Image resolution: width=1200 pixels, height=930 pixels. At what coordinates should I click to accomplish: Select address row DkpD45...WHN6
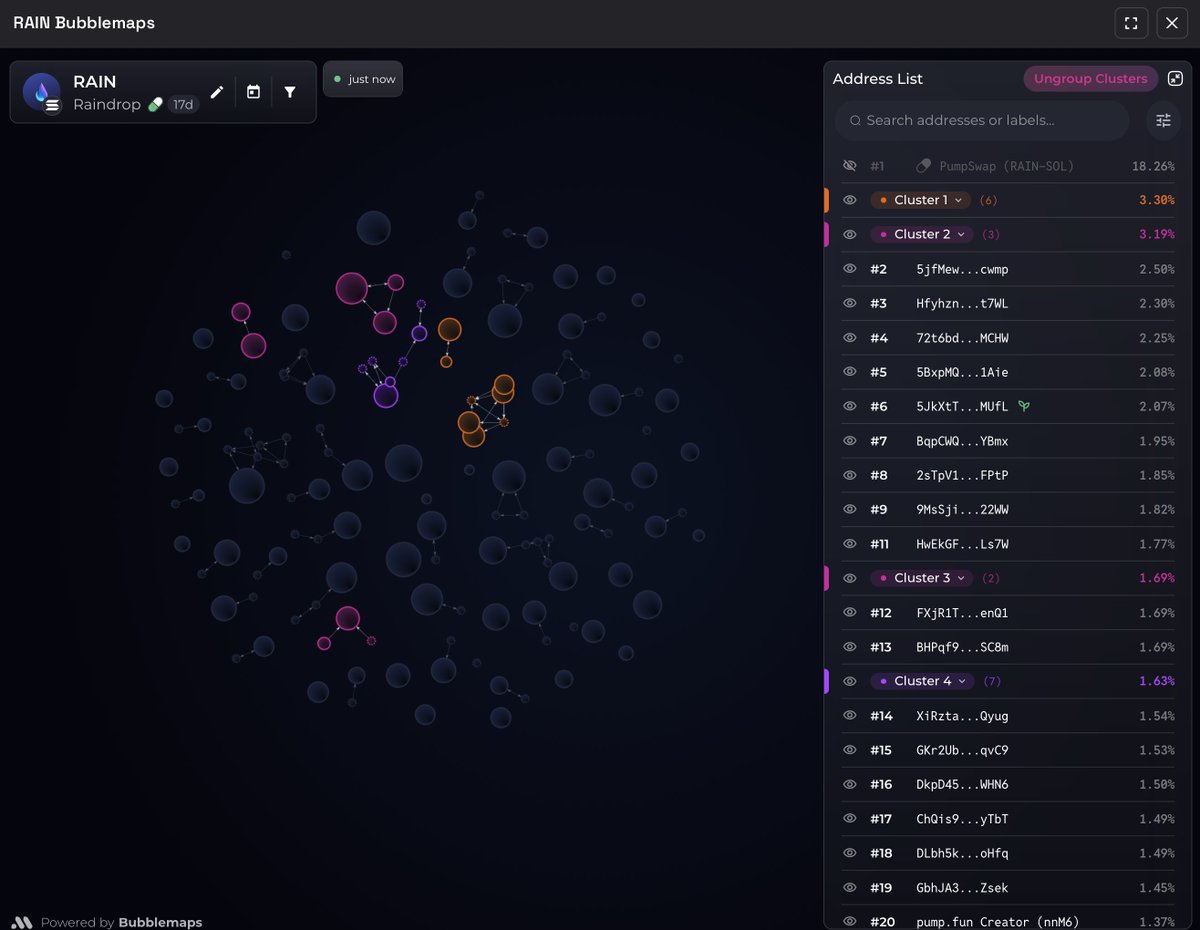pos(1008,785)
